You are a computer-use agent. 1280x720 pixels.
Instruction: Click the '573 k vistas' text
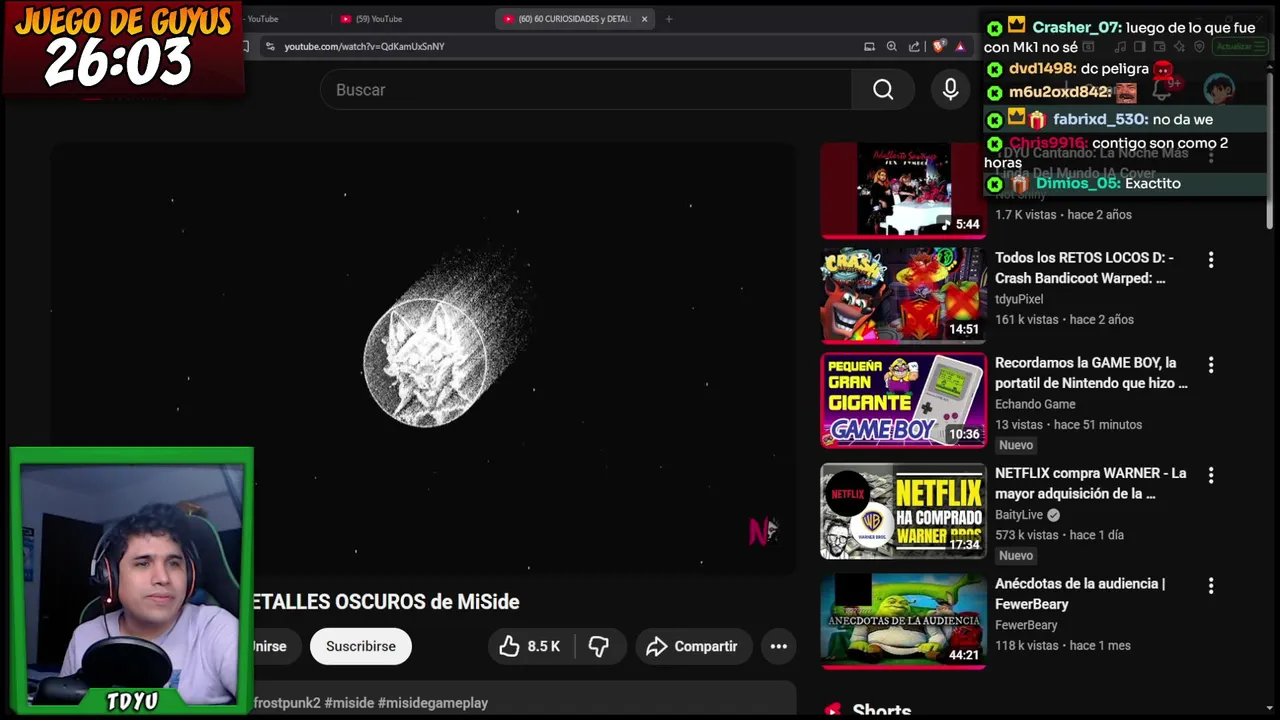[1028, 535]
